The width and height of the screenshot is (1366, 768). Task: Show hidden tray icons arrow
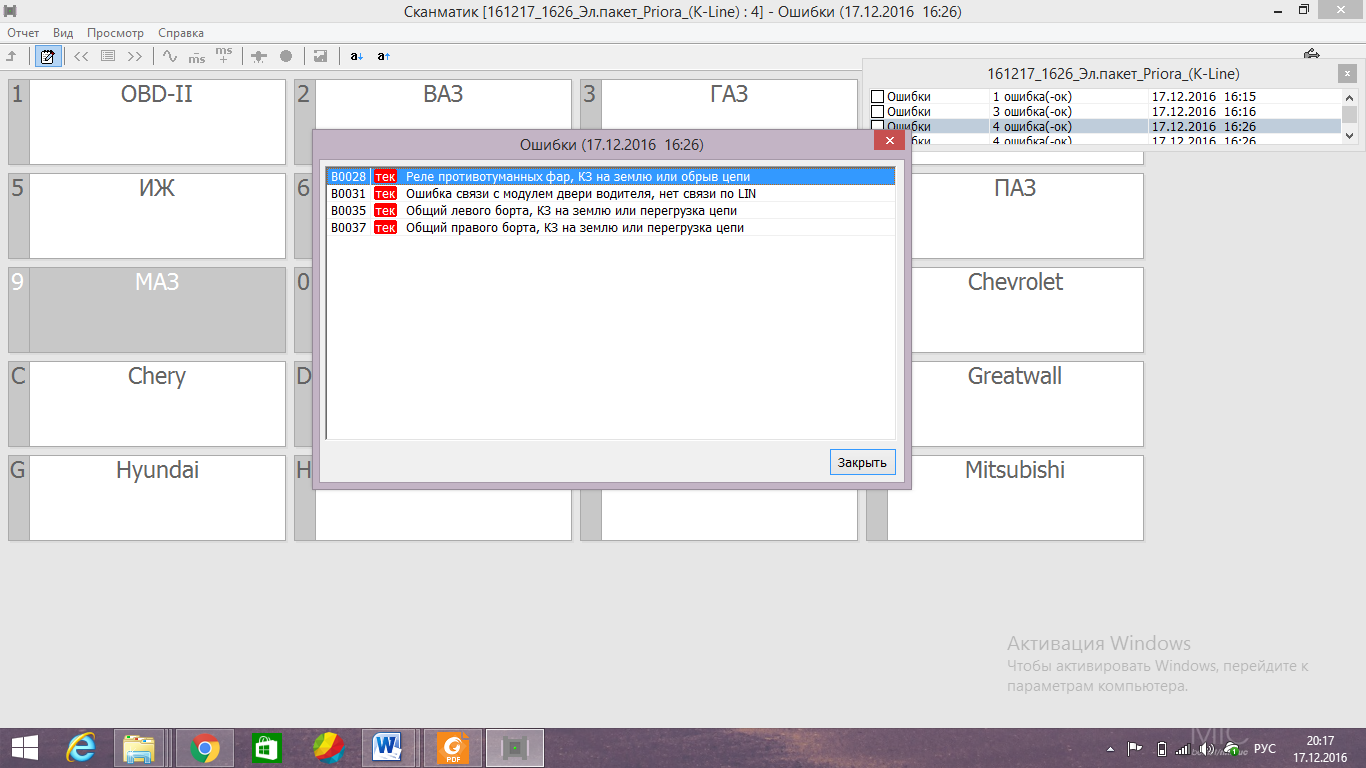coord(1111,748)
